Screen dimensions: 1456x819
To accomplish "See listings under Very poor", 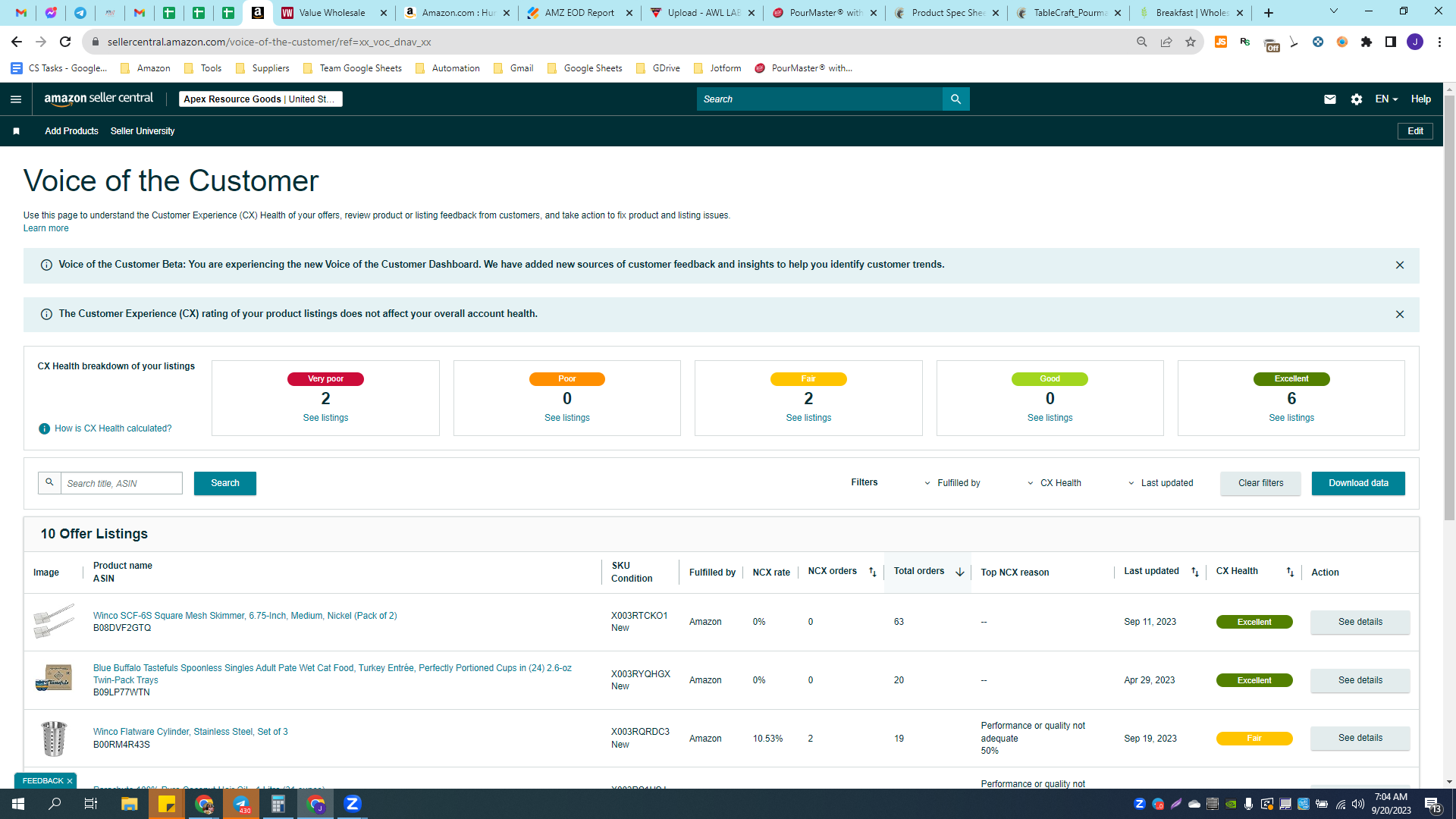I will [325, 419].
